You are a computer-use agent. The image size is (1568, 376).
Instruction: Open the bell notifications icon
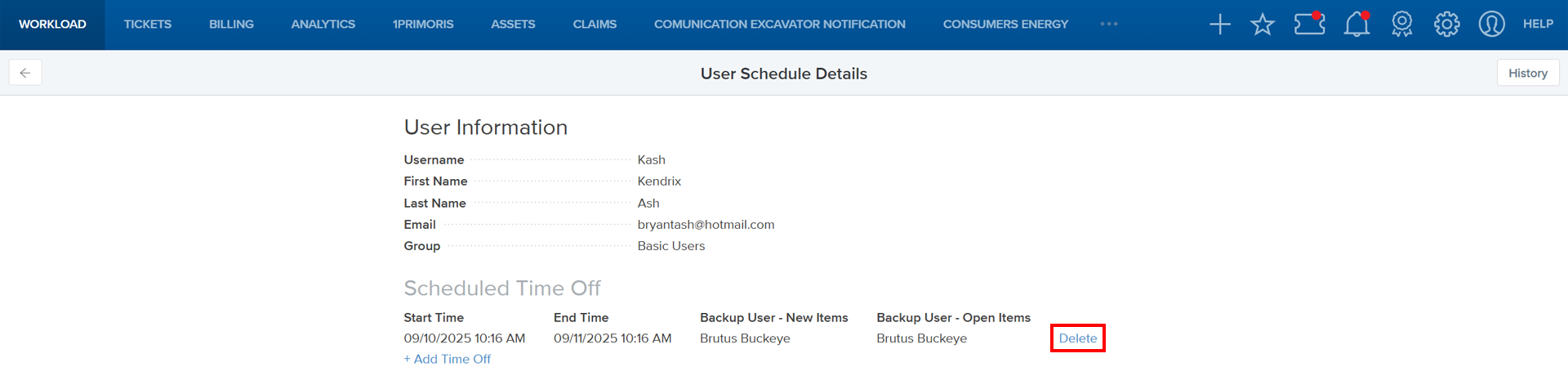tap(1356, 25)
